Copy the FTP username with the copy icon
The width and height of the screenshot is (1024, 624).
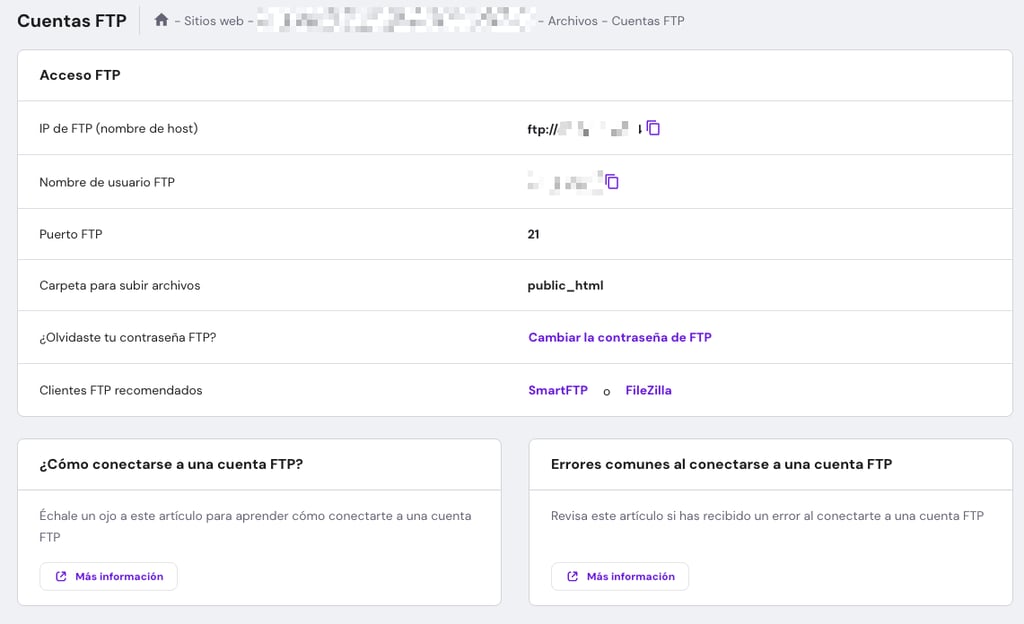611,181
